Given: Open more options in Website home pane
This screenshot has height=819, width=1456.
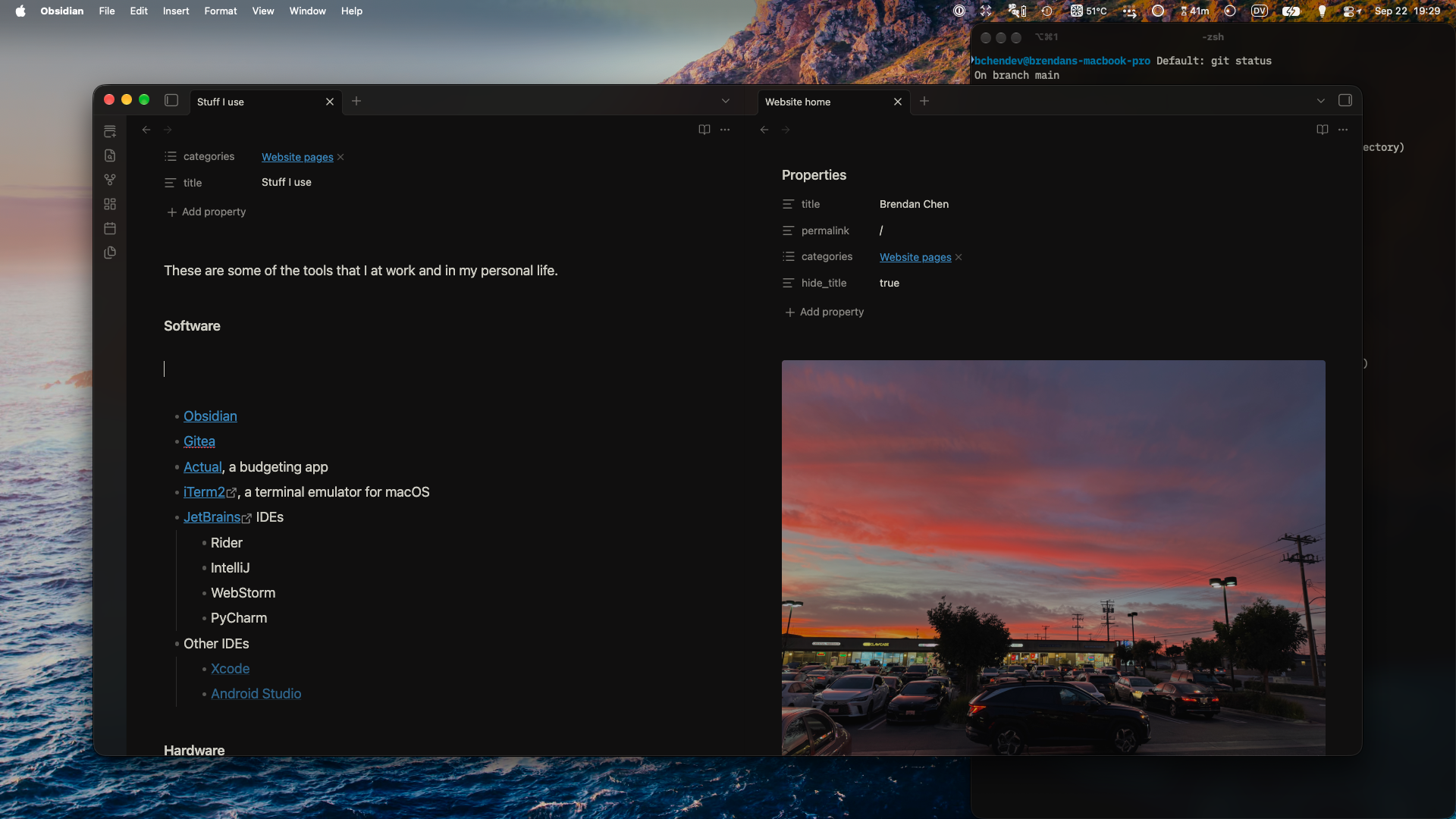Looking at the screenshot, I should [x=1343, y=130].
